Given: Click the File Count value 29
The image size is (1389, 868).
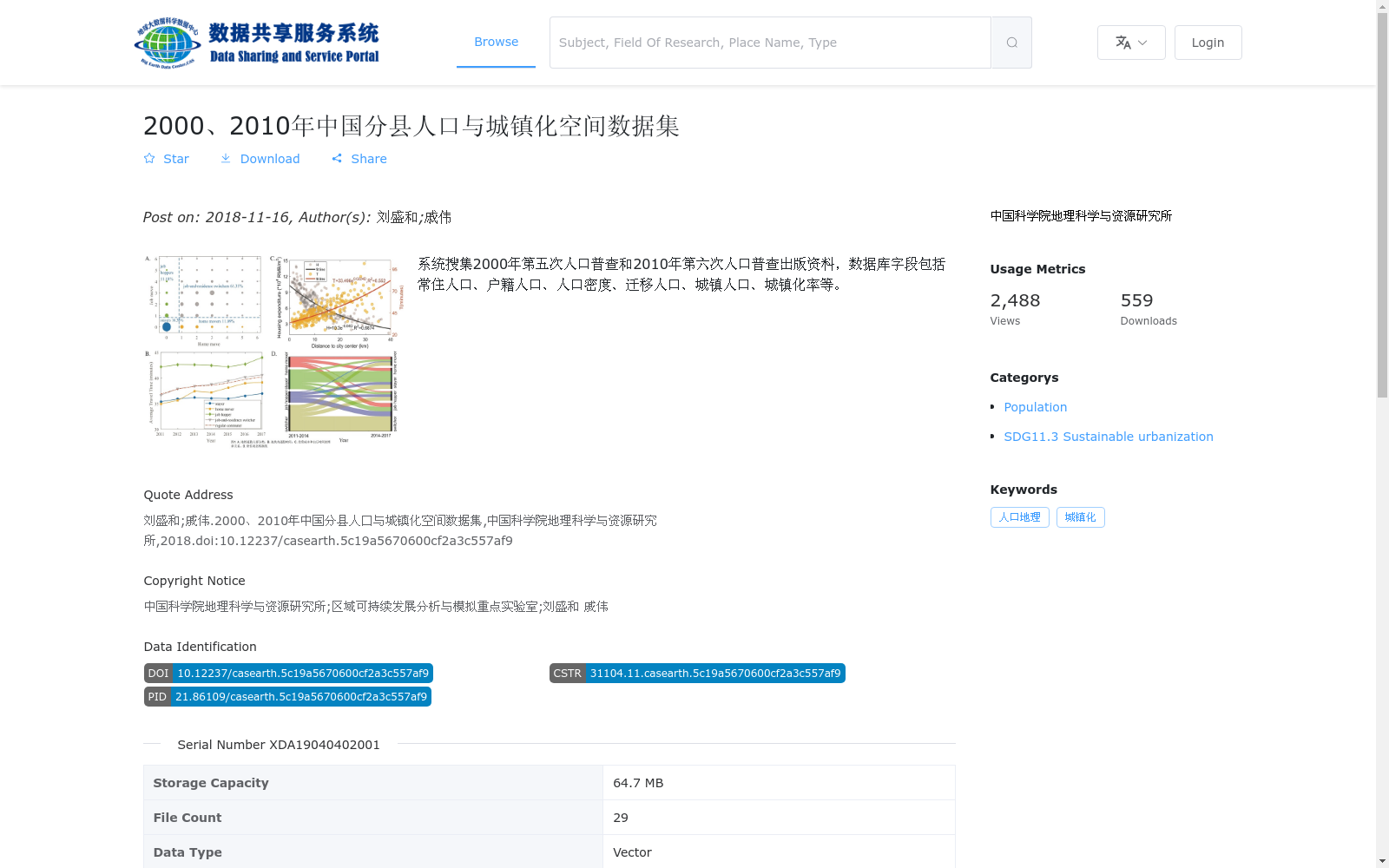Looking at the screenshot, I should tap(621, 818).
